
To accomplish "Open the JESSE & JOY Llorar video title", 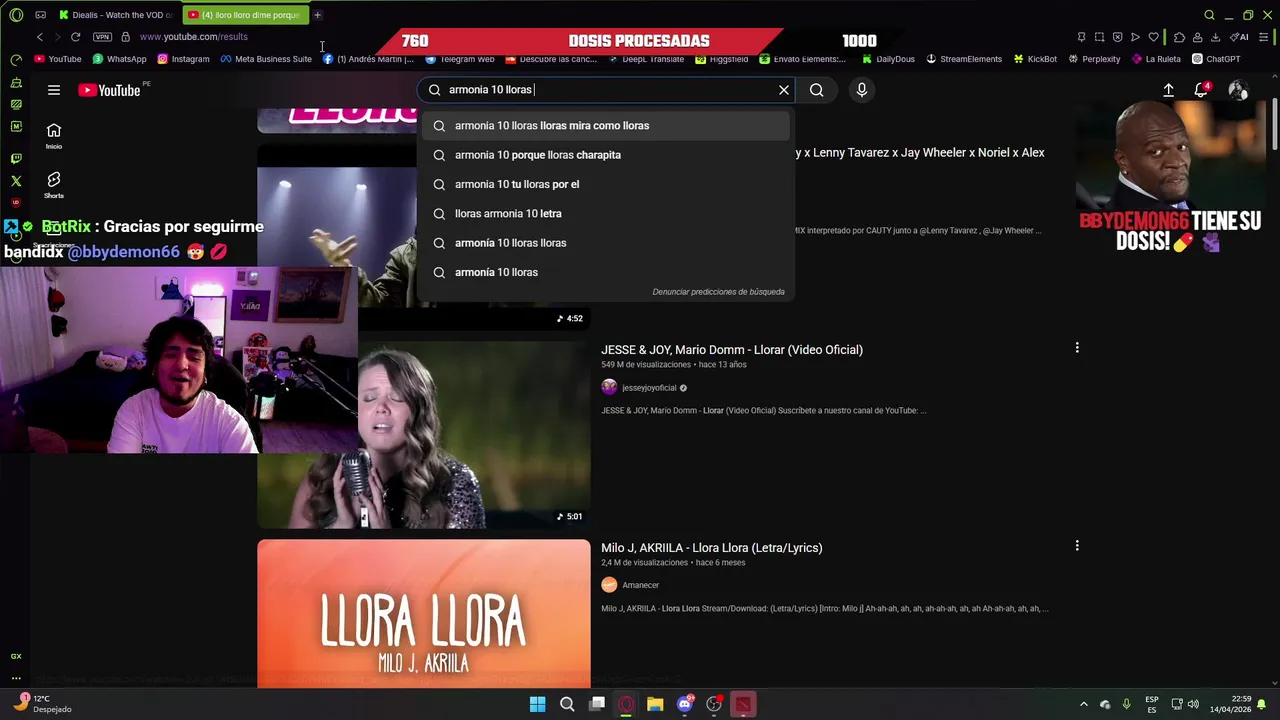I will point(731,350).
